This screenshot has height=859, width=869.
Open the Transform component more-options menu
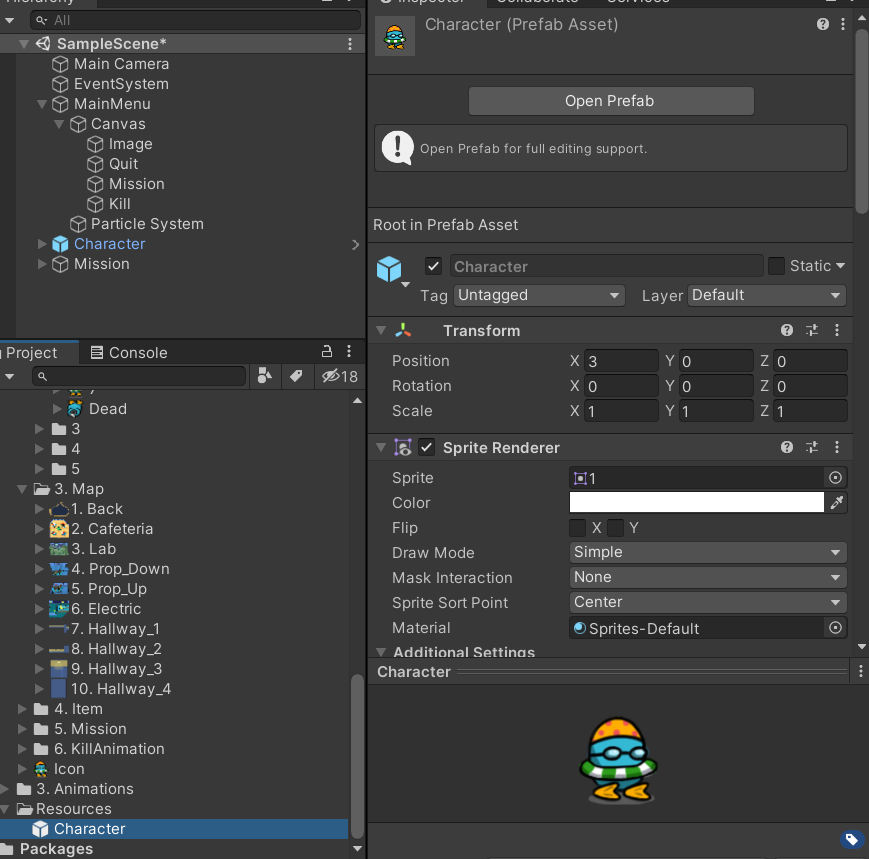pyautogui.click(x=837, y=330)
